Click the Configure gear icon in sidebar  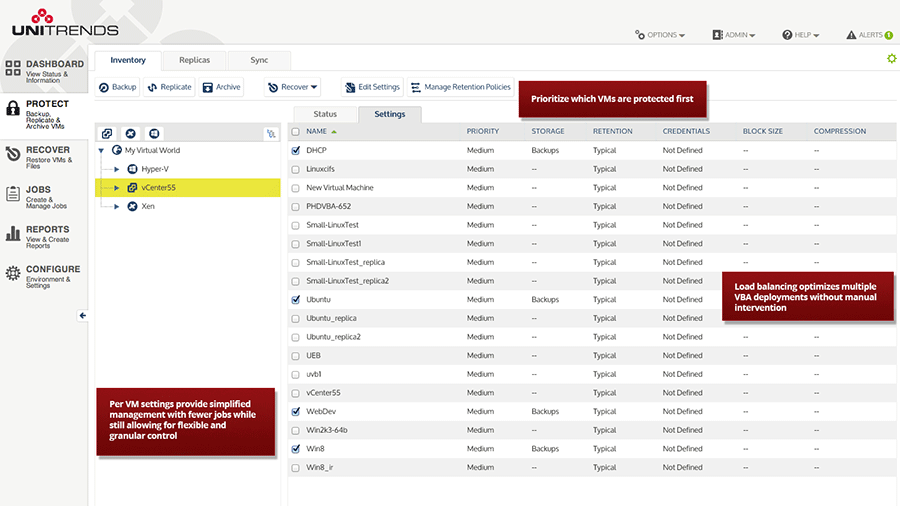tap(13, 273)
